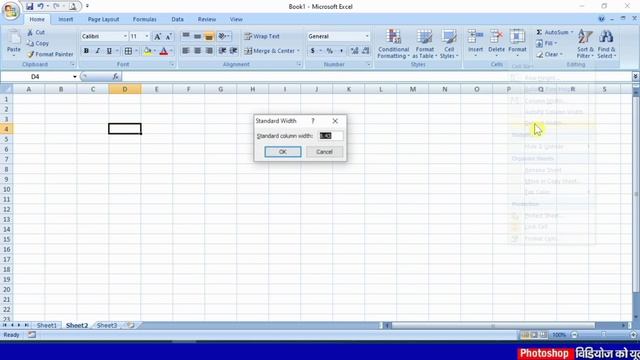Click the Office button logo
This screenshot has height=360, width=640.
coord(11,10)
